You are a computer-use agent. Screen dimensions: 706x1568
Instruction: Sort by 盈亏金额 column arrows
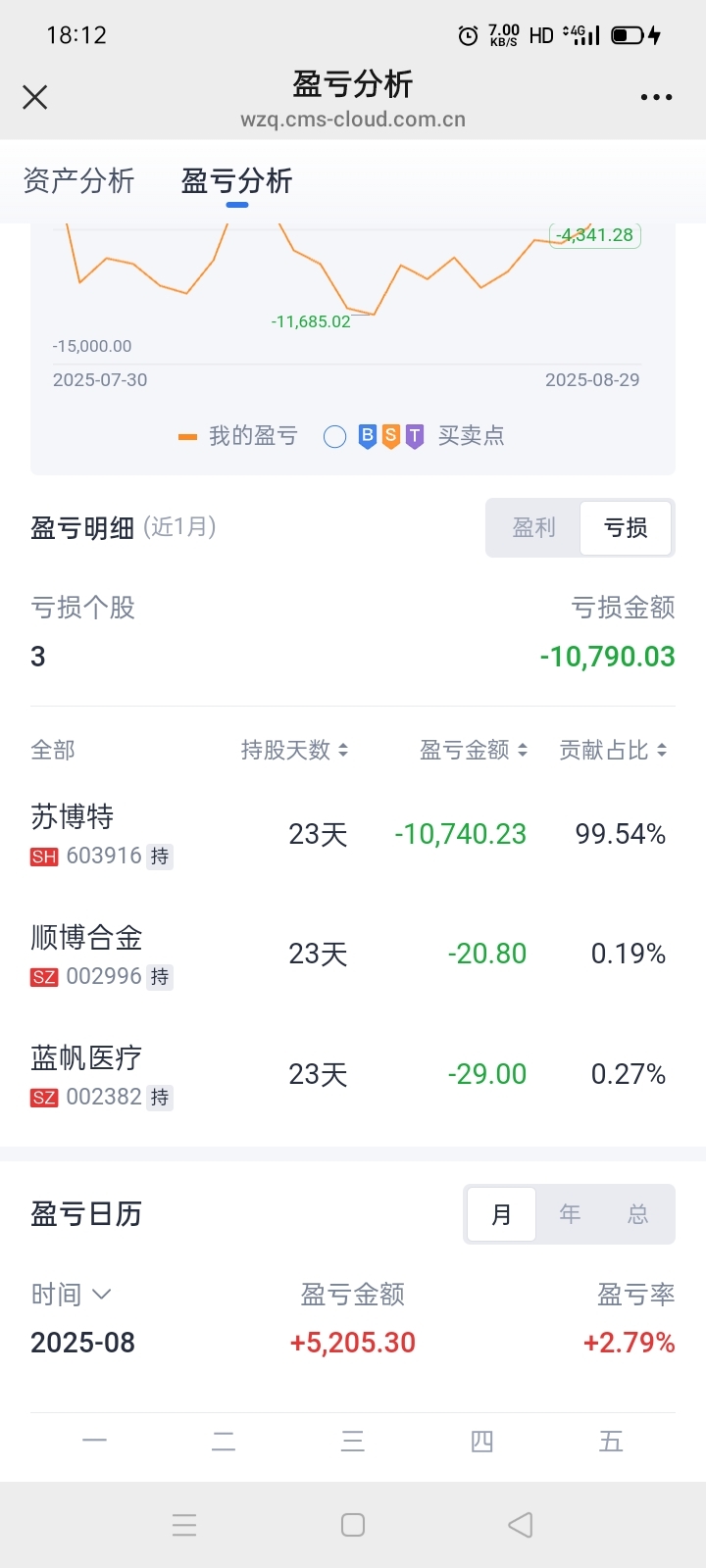(x=523, y=750)
